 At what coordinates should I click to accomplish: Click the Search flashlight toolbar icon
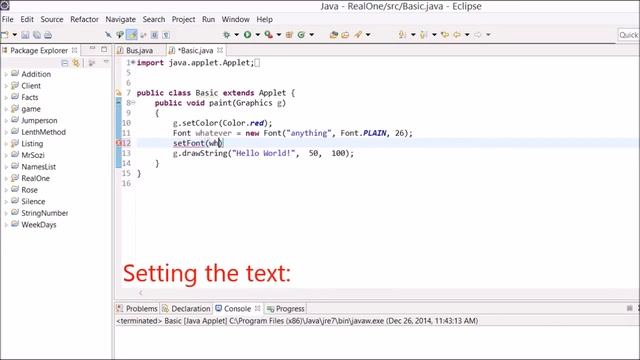click(358, 35)
